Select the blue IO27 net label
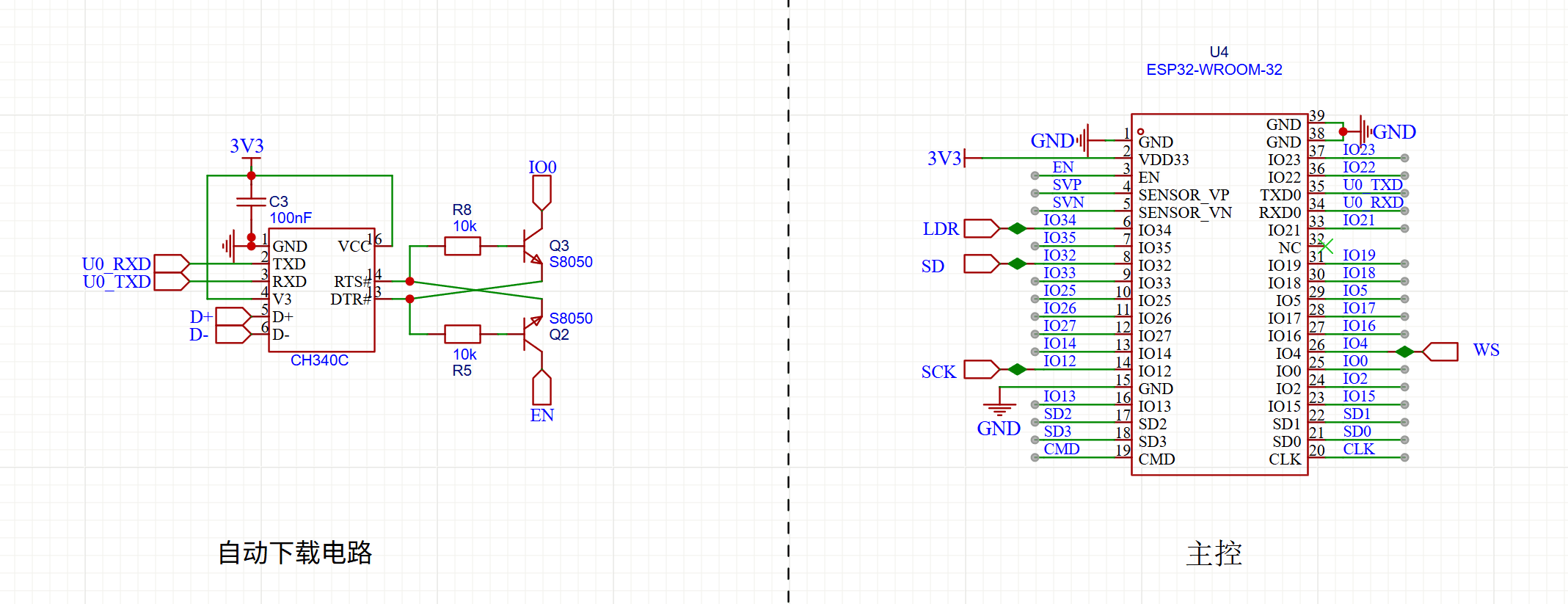1568x604 pixels. pos(1060,326)
